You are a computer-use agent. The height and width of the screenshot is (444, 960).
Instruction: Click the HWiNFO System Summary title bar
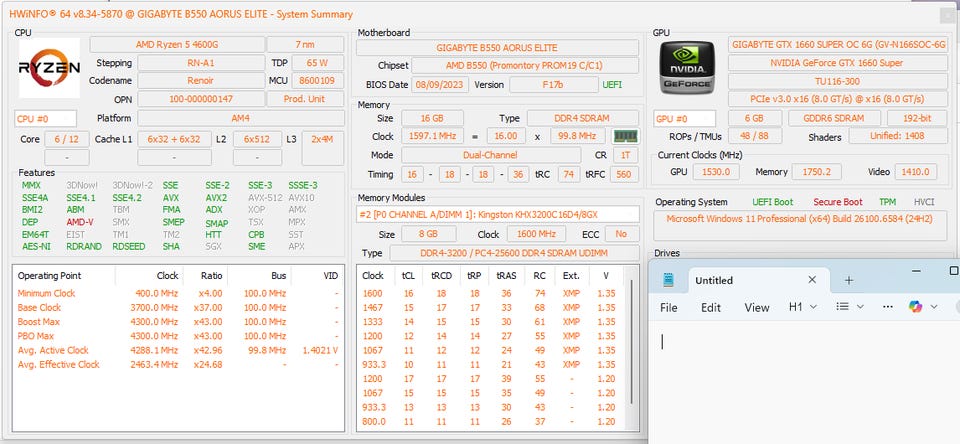click(x=478, y=13)
